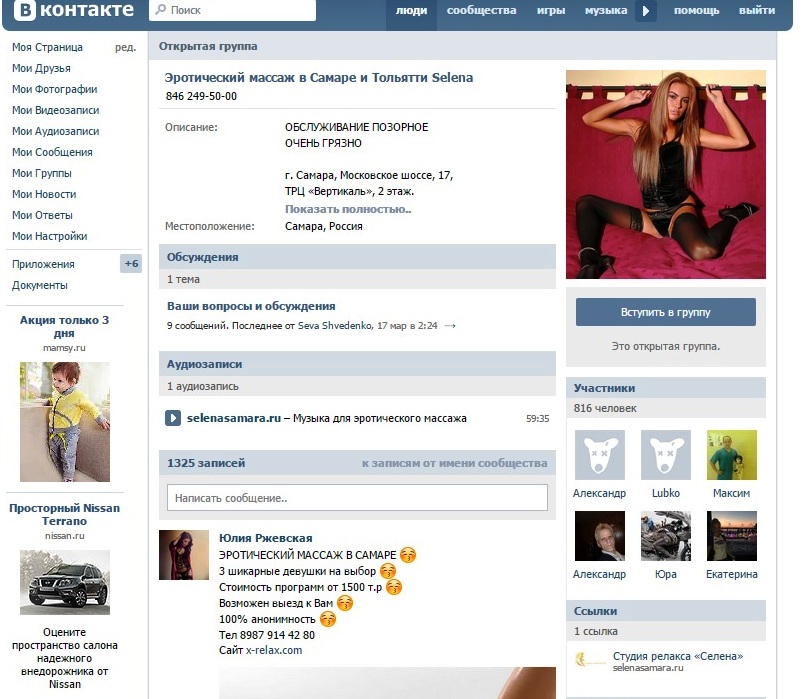This screenshot has height=699, width=804.
Task: Open Мои Сообщения in left sidebar
Action: (52, 152)
